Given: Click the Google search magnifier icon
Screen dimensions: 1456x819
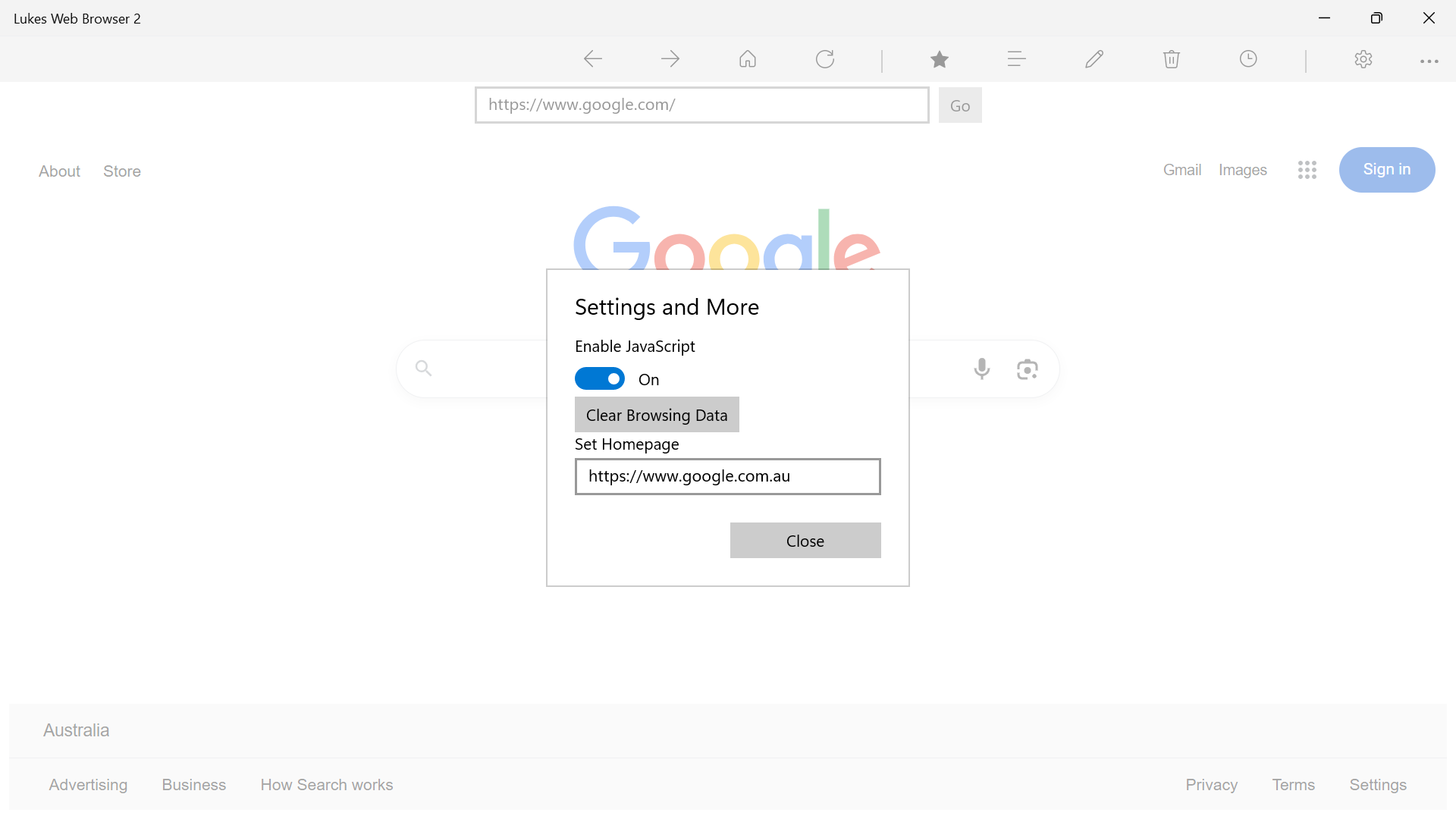Looking at the screenshot, I should click(x=423, y=368).
